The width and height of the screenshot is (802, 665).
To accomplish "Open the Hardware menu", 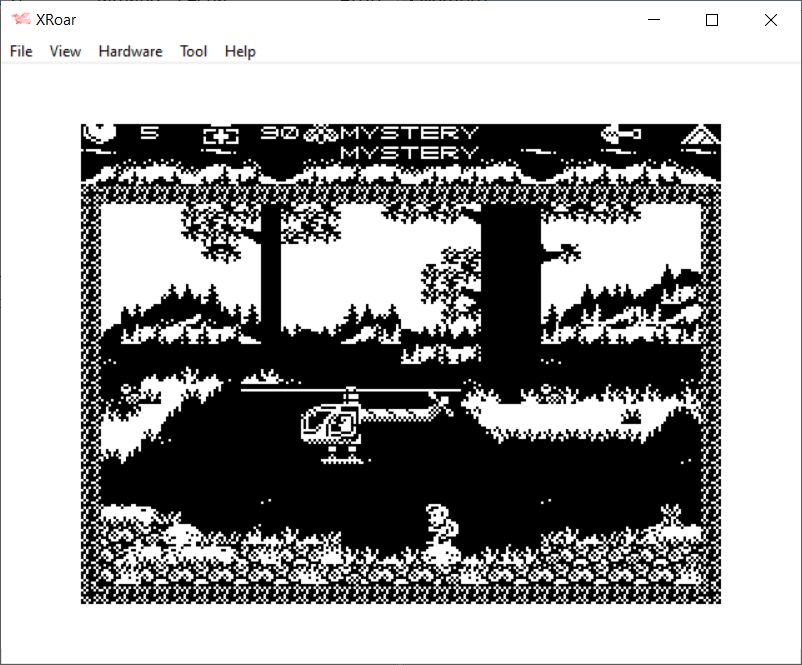I will tap(130, 51).
